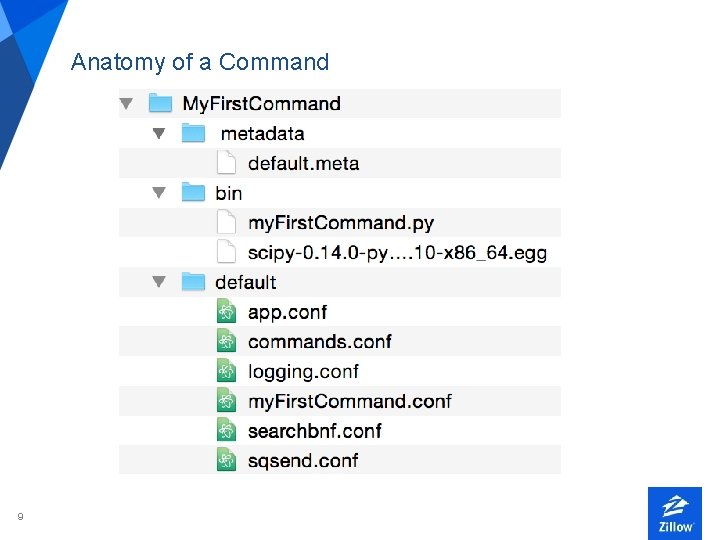
Task: Collapse the metadata folder disclosure triangle
Action: [x=159, y=133]
